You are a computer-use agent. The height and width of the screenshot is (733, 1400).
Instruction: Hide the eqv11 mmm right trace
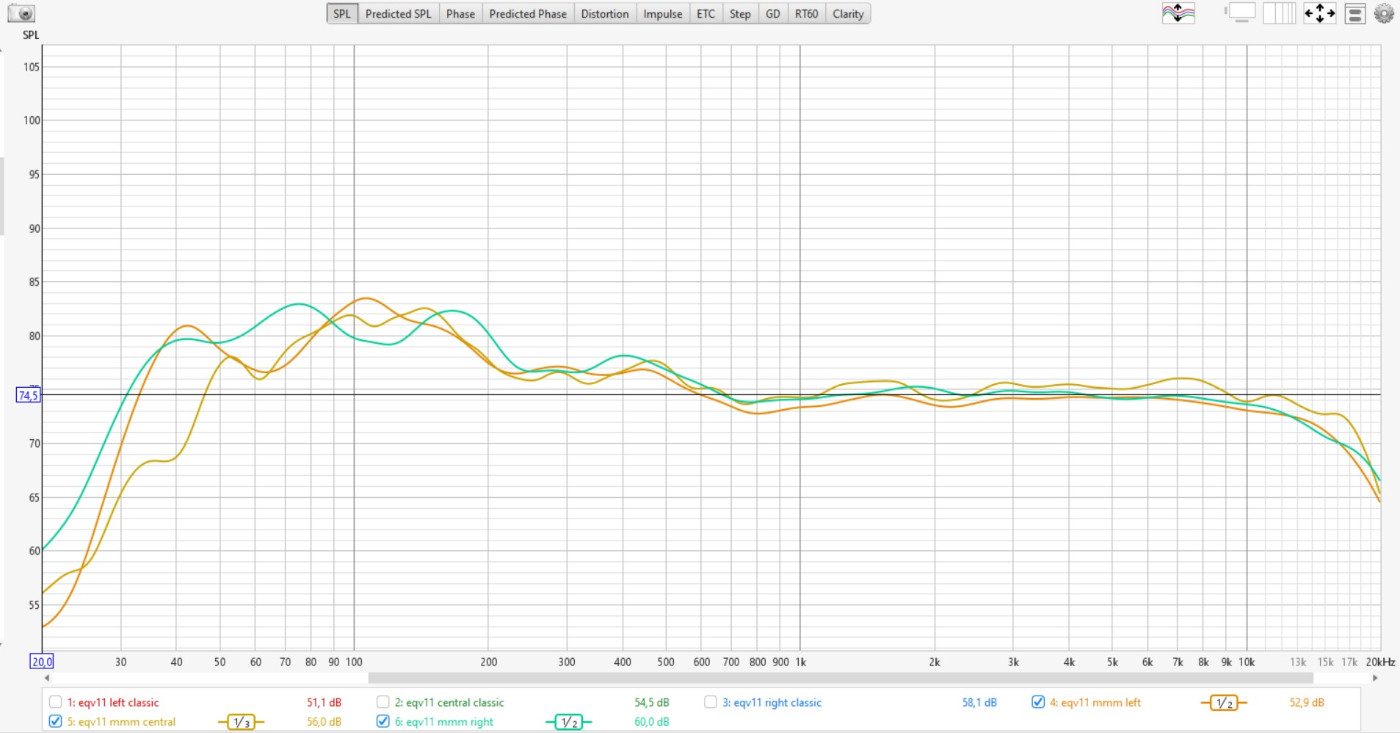click(383, 721)
